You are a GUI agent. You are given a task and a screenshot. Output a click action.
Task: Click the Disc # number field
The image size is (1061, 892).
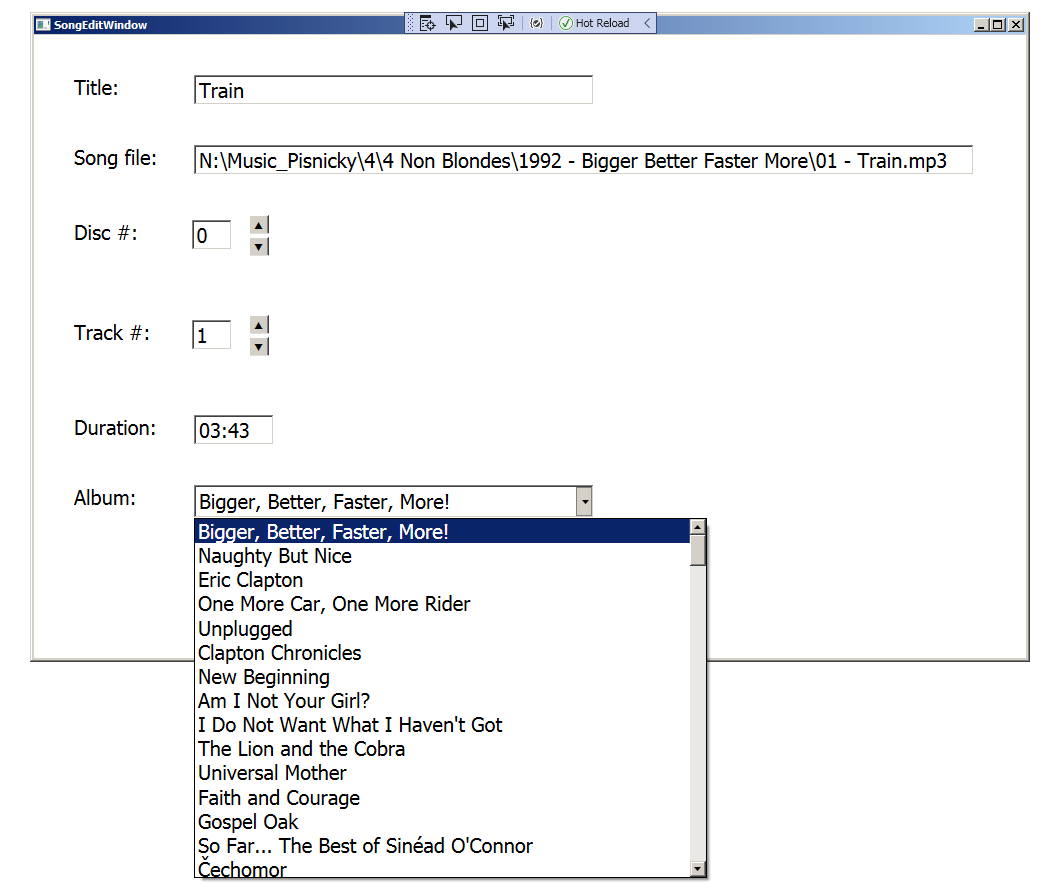pos(212,235)
